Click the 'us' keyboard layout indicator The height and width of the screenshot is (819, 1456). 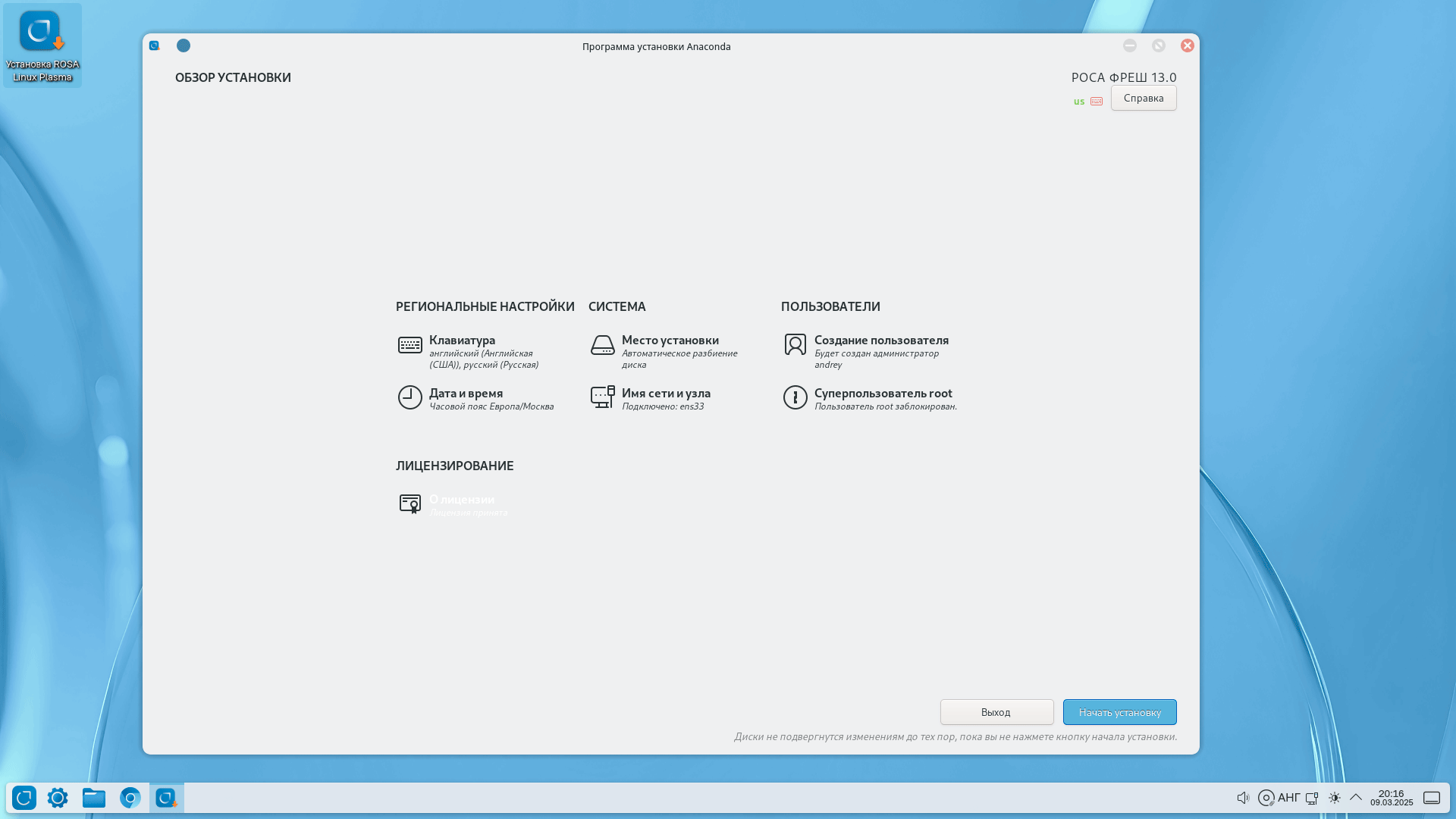(1078, 102)
